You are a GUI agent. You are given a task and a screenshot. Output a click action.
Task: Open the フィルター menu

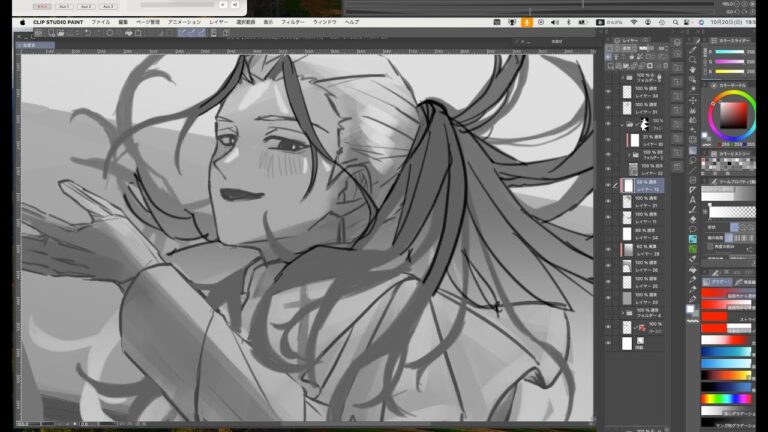[292, 22]
